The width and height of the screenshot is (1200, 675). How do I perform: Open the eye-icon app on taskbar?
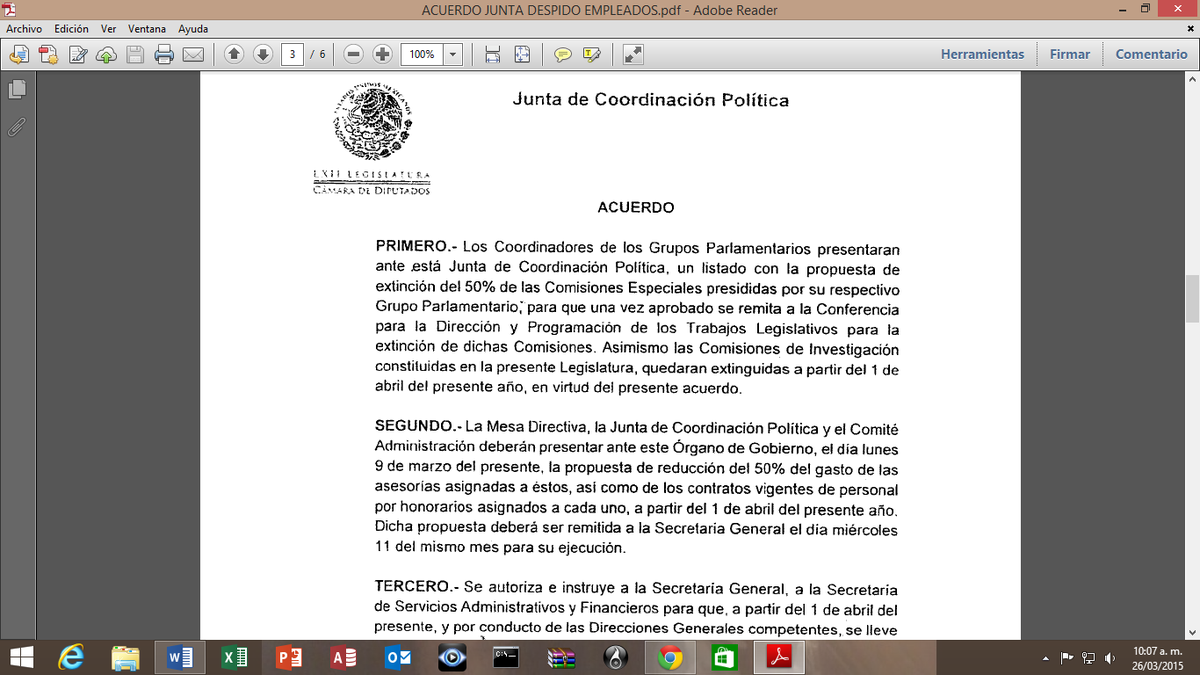[452, 658]
